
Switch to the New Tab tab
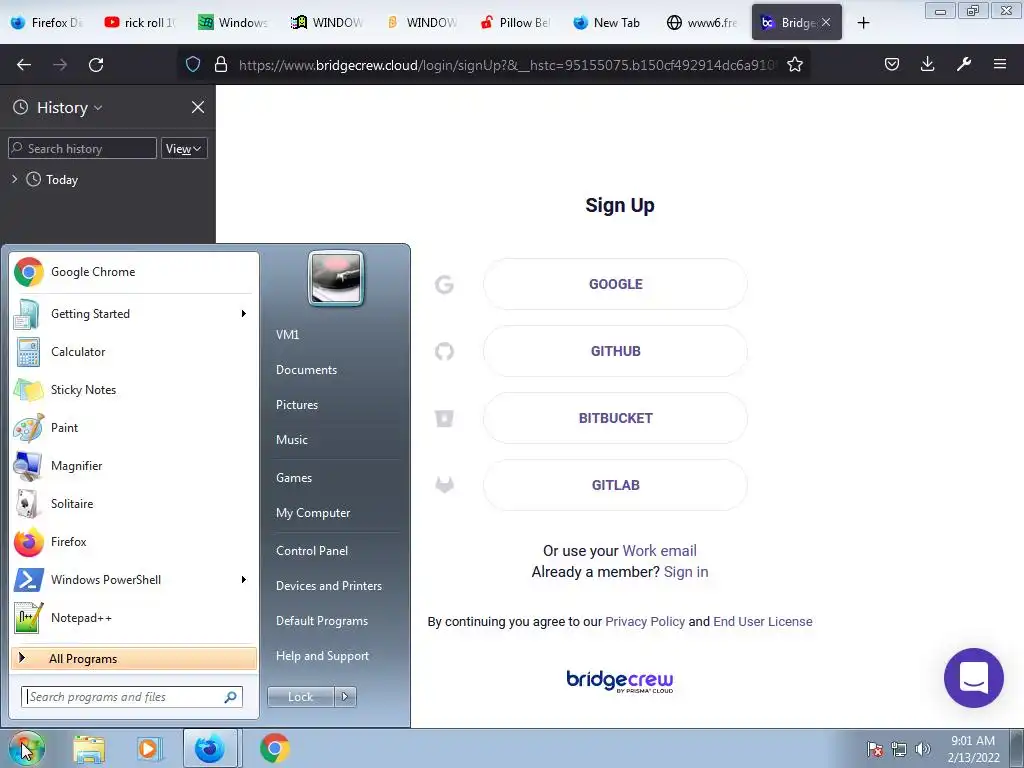609,22
